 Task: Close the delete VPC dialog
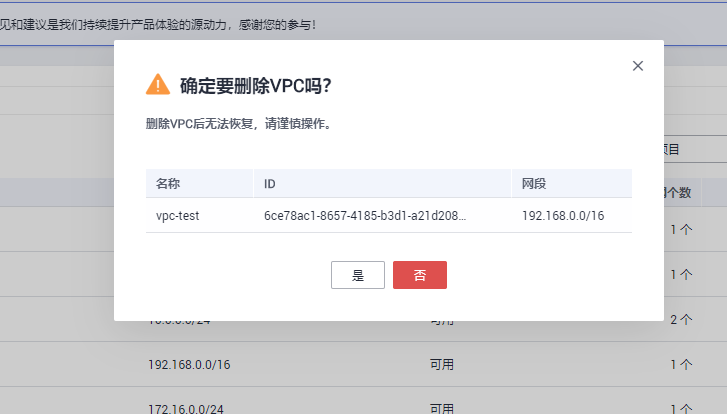coord(638,66)
